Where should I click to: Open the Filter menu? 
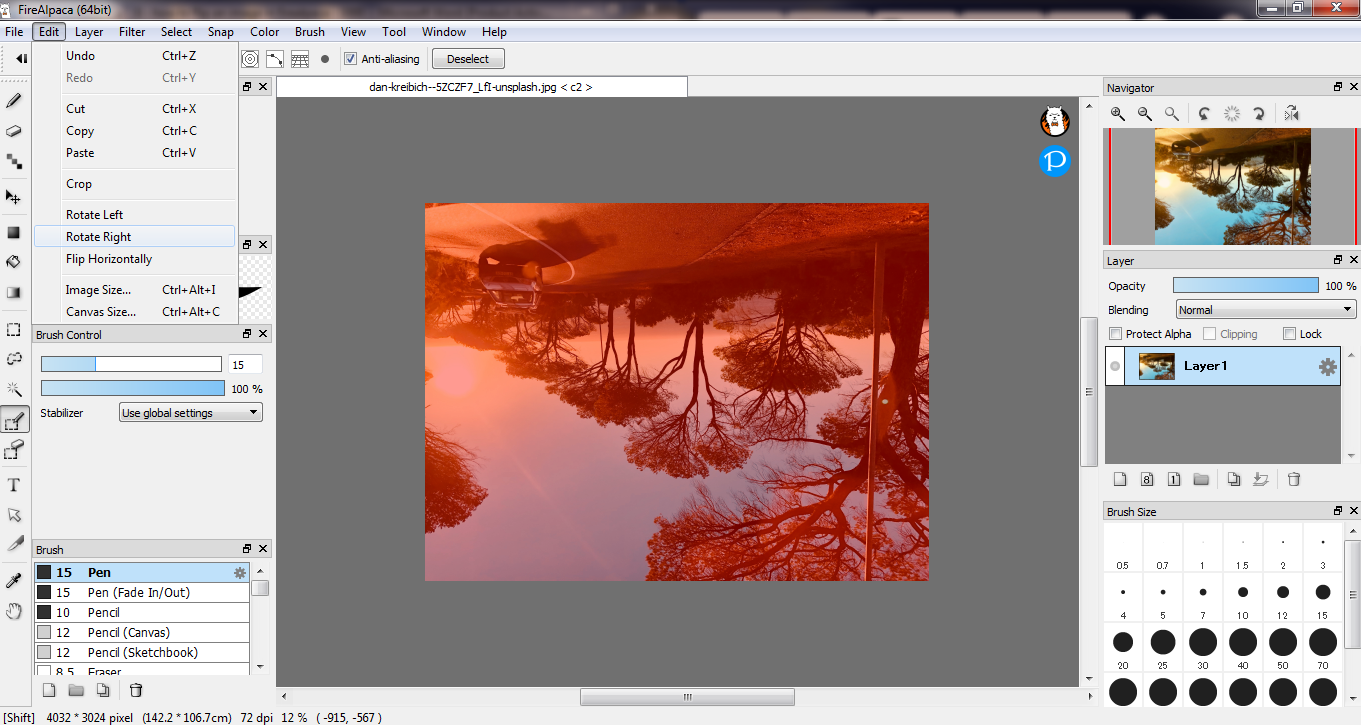click(132, 32)
